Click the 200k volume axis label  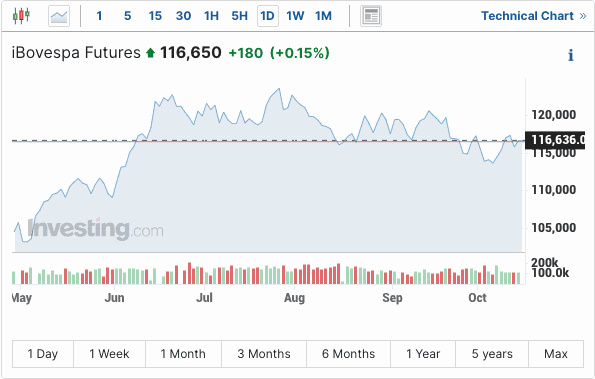coord(545,263)
